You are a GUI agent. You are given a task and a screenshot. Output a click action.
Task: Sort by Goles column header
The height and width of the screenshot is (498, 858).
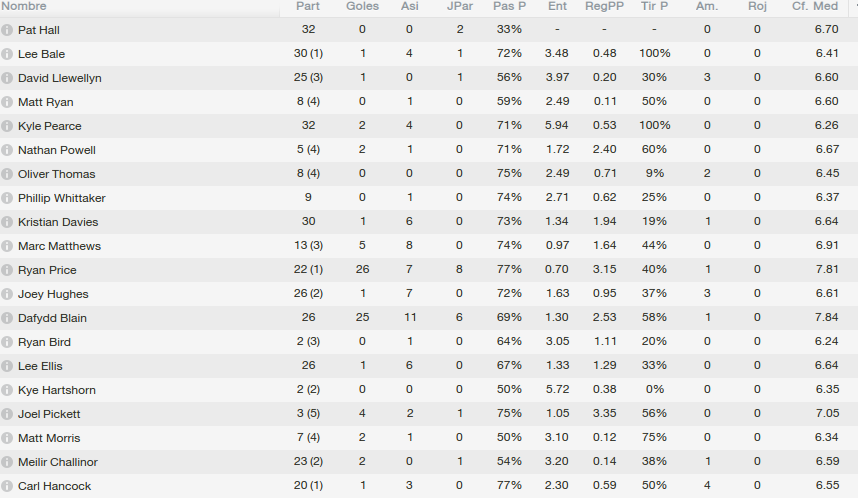click(362, 6)
